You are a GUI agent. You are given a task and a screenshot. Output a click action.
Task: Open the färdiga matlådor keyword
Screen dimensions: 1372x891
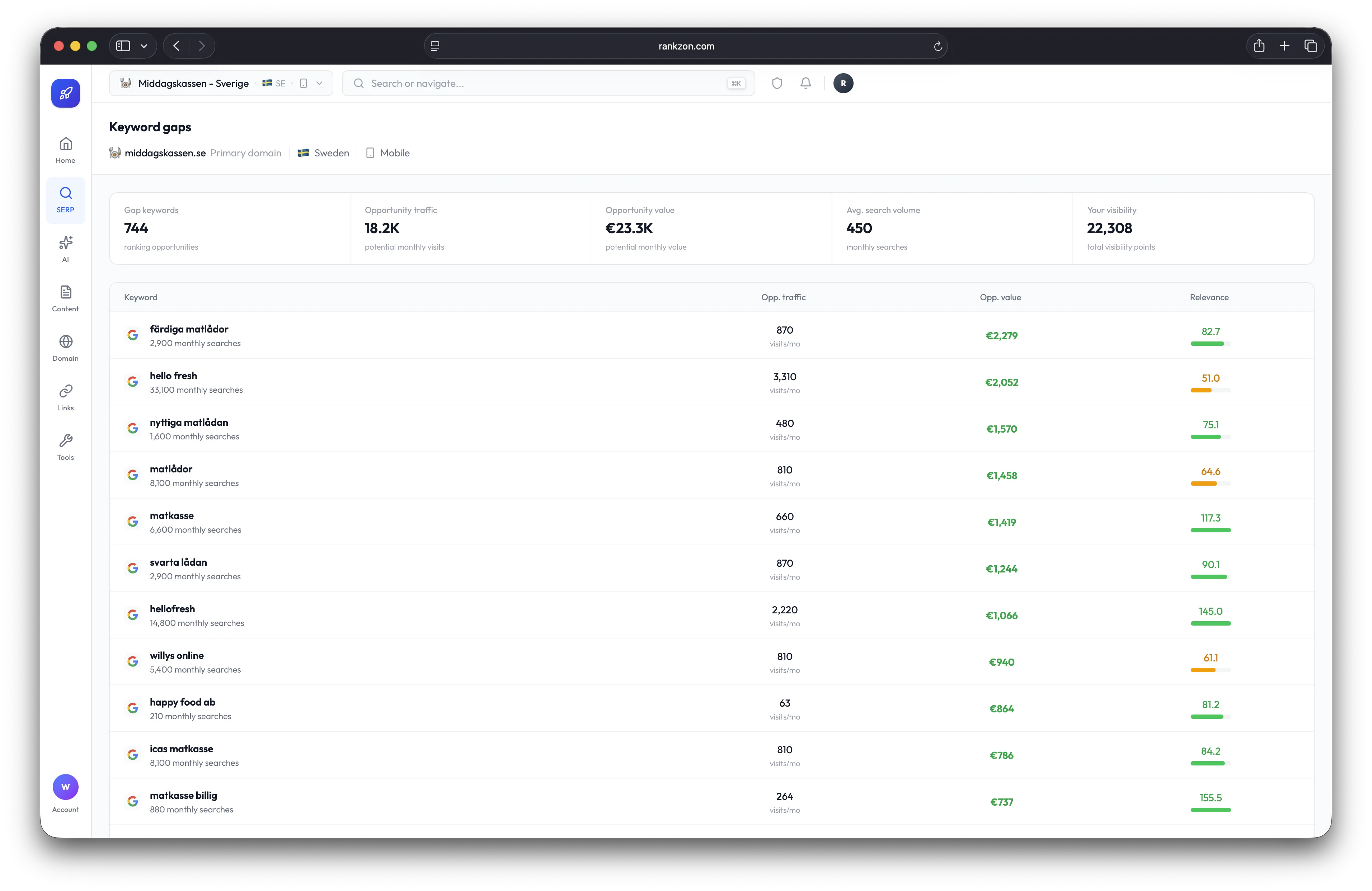point(189,329)
